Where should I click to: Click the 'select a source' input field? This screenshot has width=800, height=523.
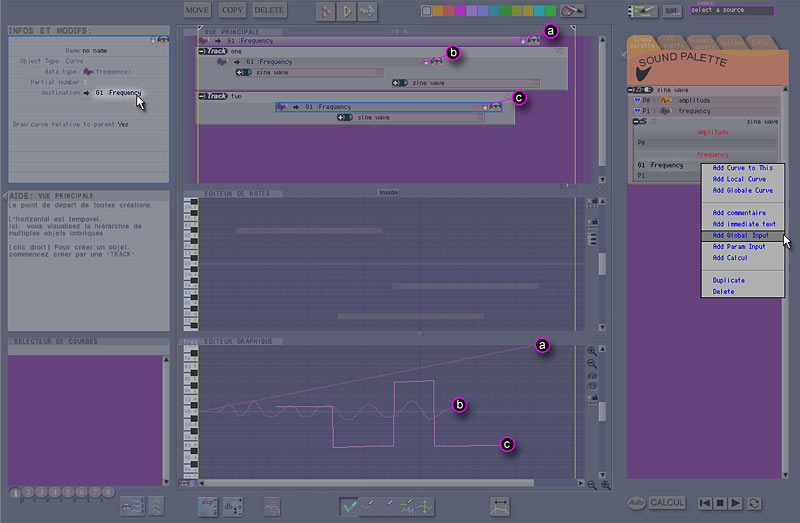pos(732,10)
